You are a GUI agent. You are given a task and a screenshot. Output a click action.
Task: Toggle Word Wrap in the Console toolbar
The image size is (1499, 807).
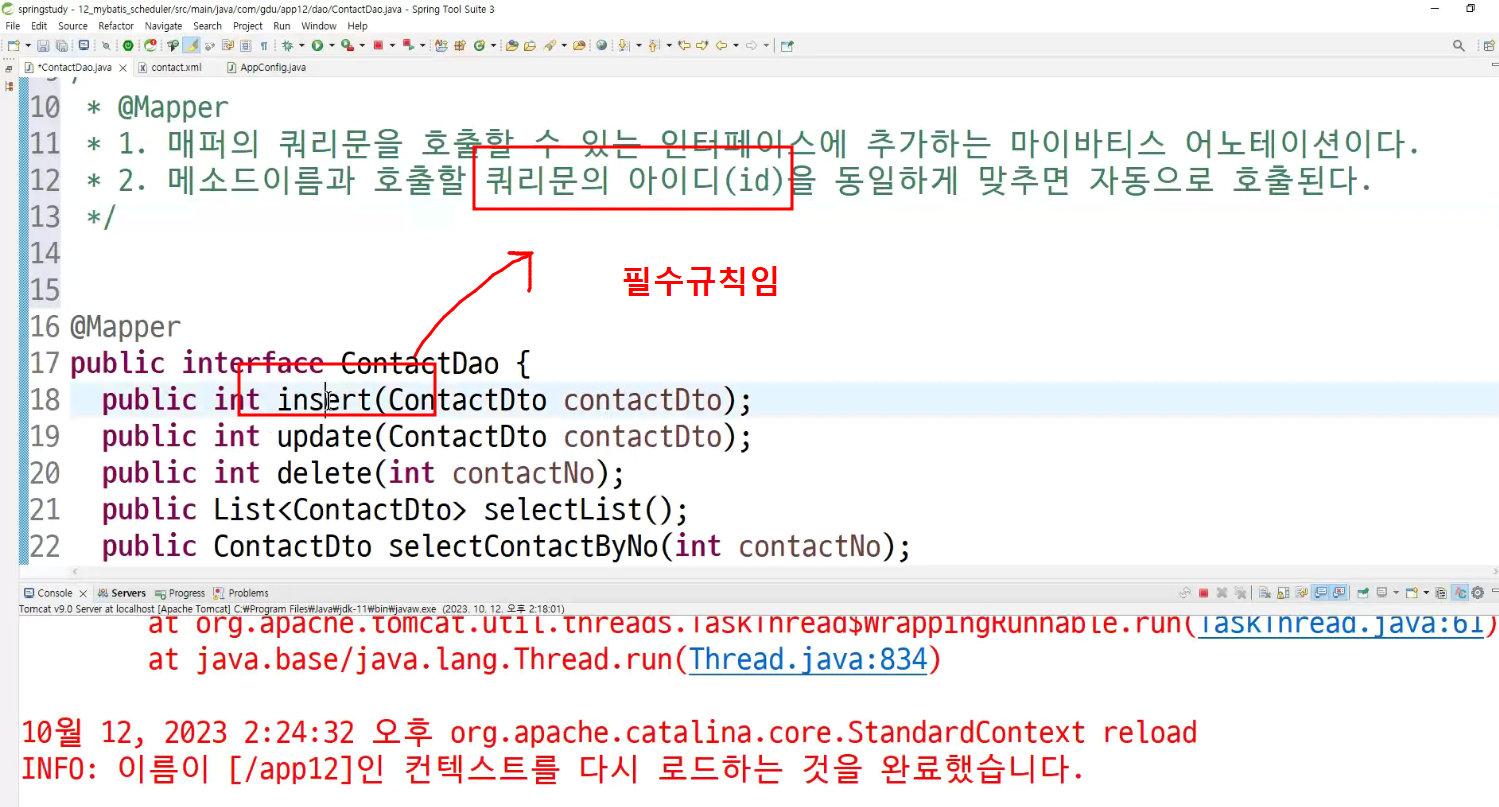point(1302,593)
